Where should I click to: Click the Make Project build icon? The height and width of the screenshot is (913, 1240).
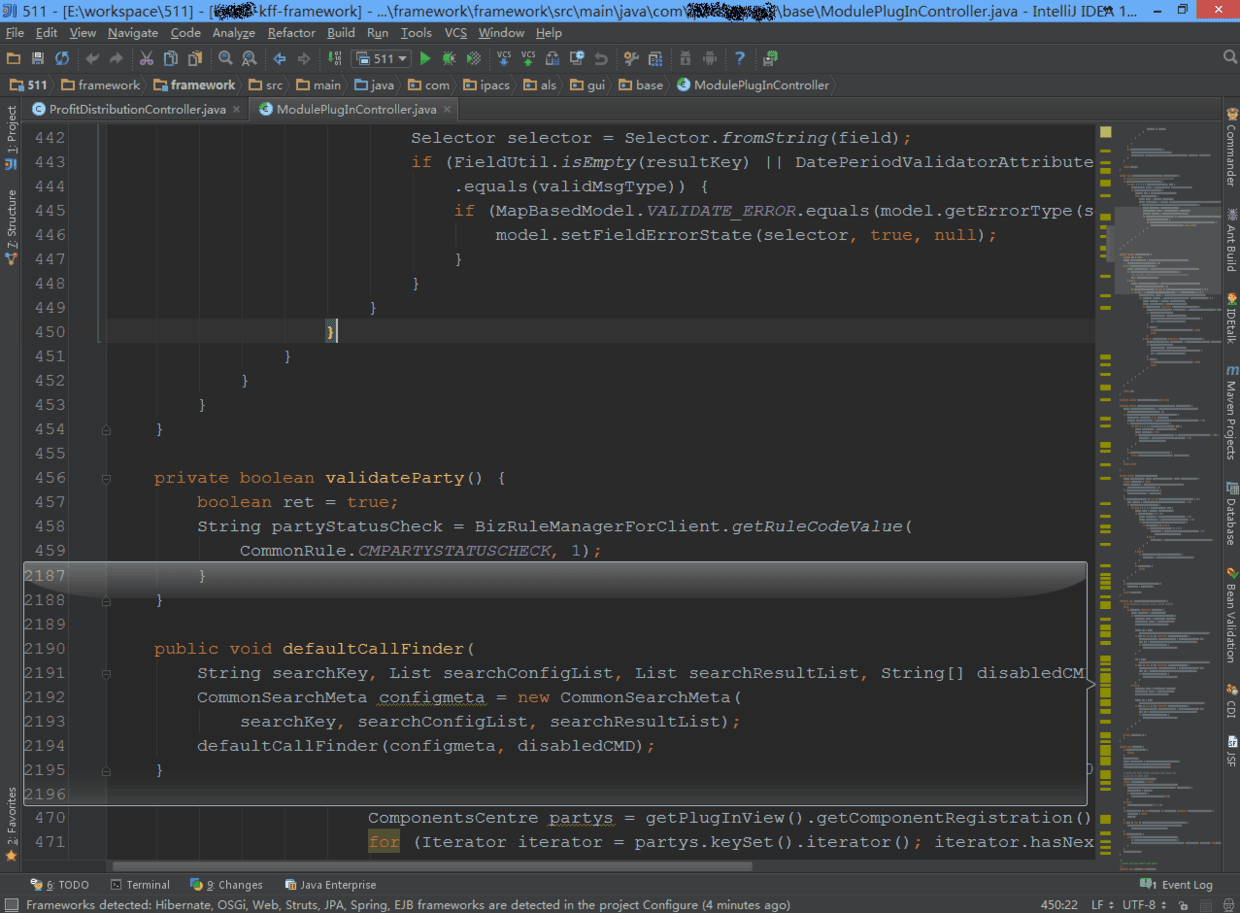(334, 59)
